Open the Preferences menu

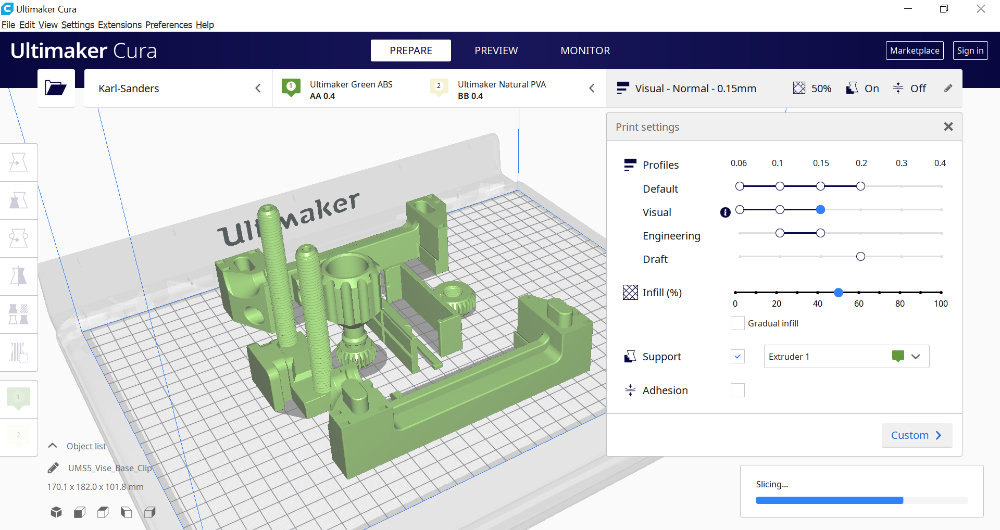[x=168, y=25]
